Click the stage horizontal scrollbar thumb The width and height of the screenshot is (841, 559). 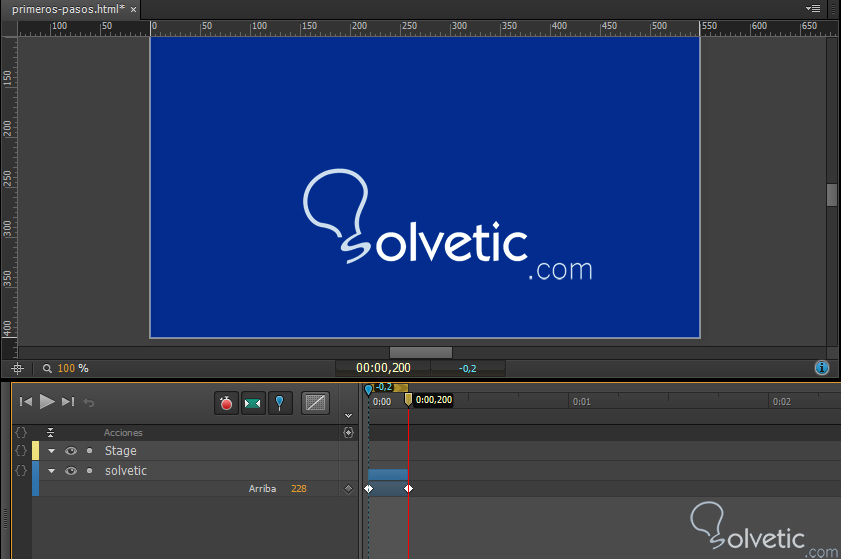click(x=421, y=352)
